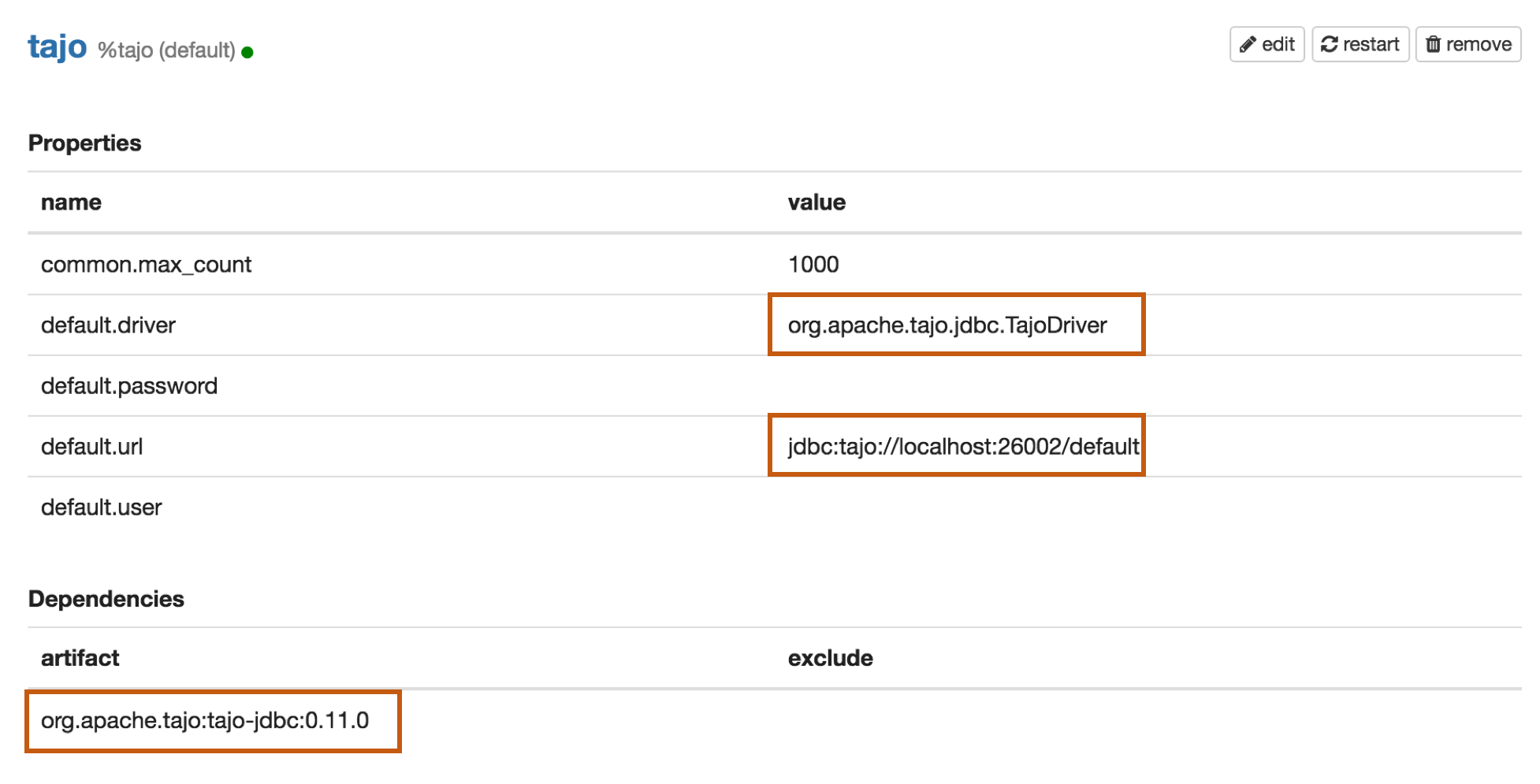Image resolution: width=1540 pixels, height=784 pixels.
Task: Click the jdbc:tajo://localhost:26002/default URL value
Action: tap(963, 447)
